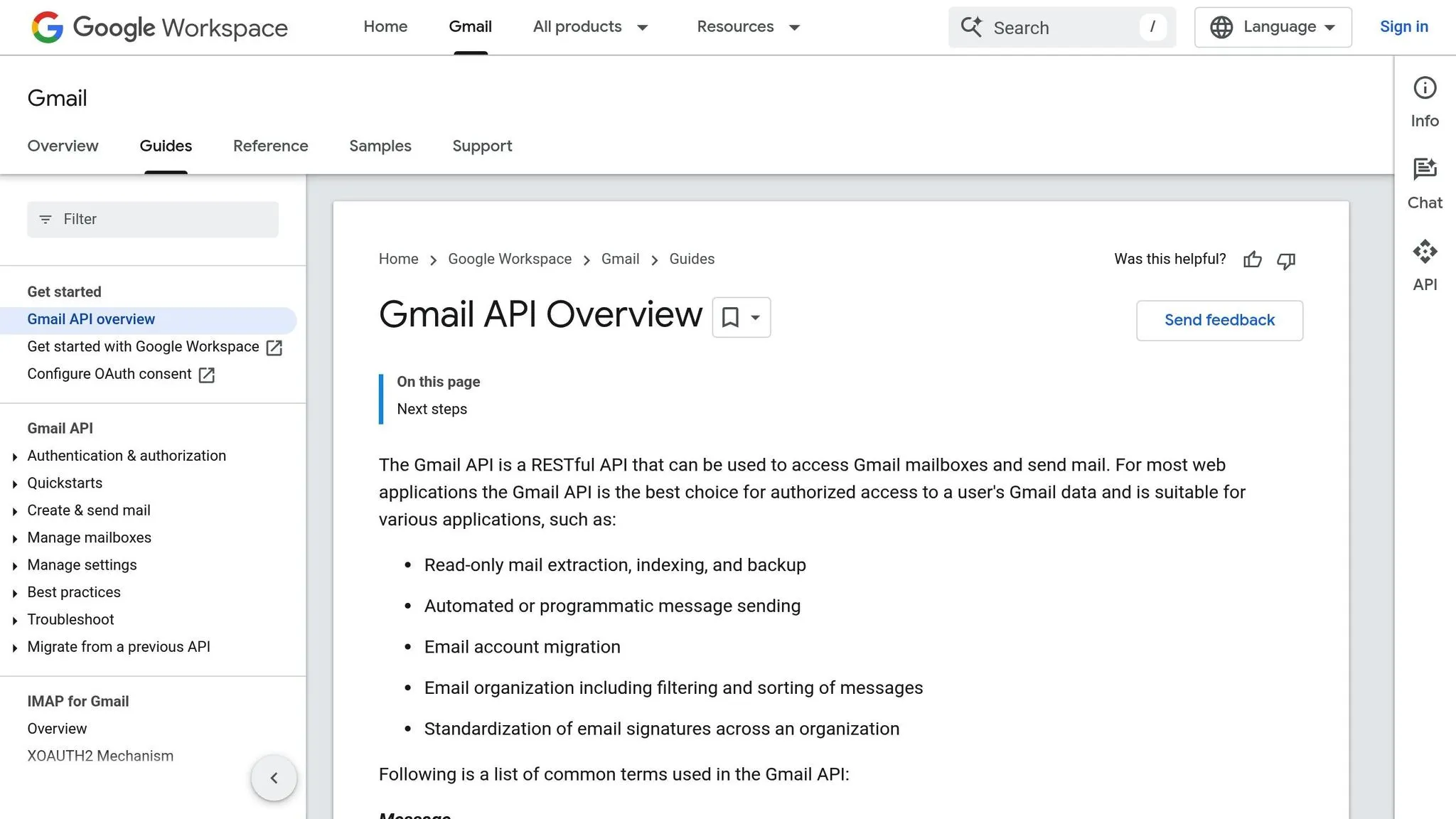
Task: Click the Send feedback button
Action: [1219, 321]
